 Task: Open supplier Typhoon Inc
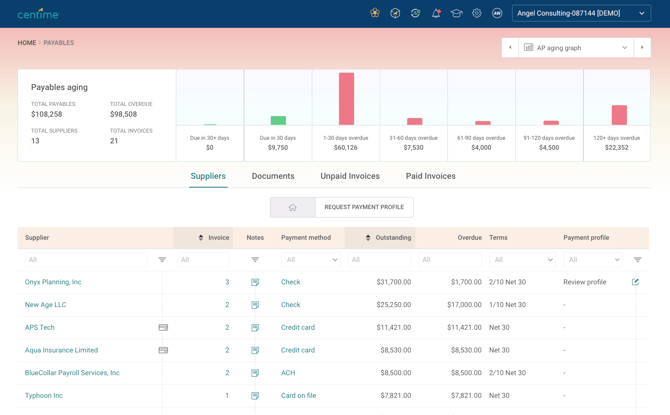pos(44,395)
